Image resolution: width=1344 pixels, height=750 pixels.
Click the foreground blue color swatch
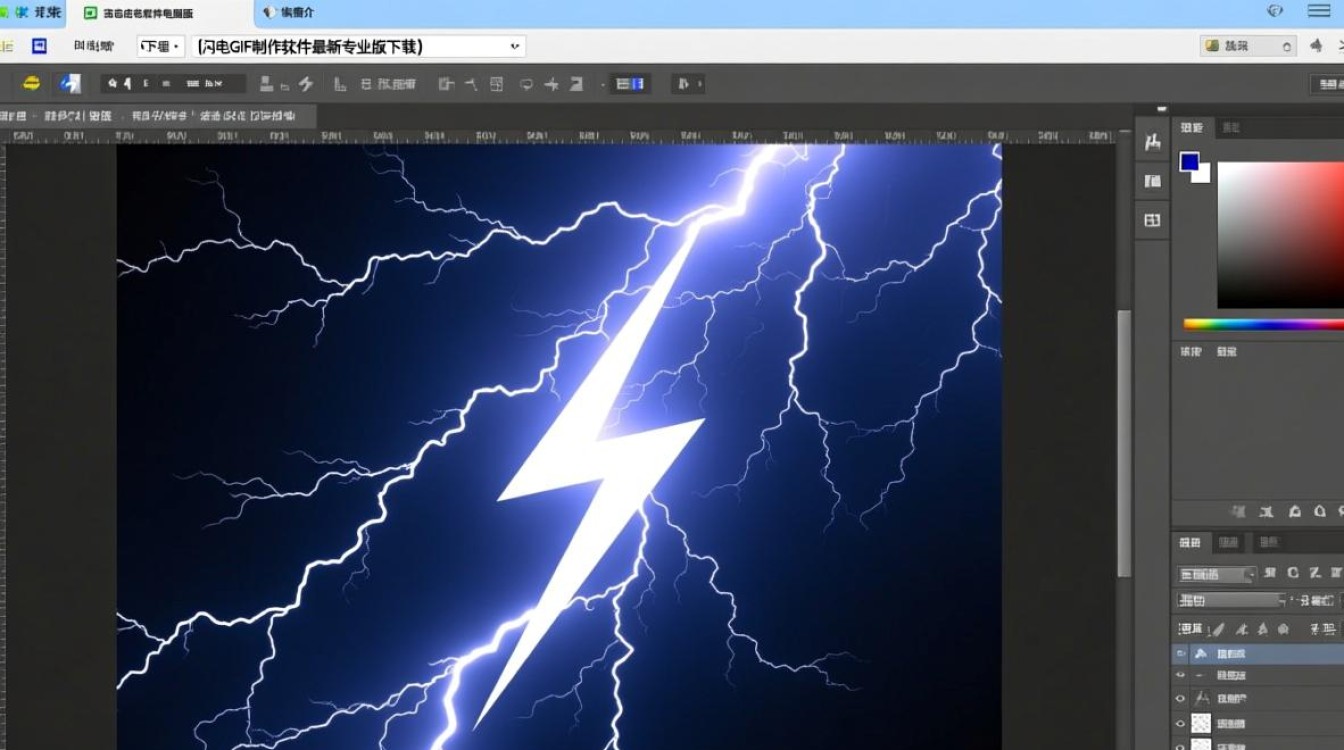1189,162
